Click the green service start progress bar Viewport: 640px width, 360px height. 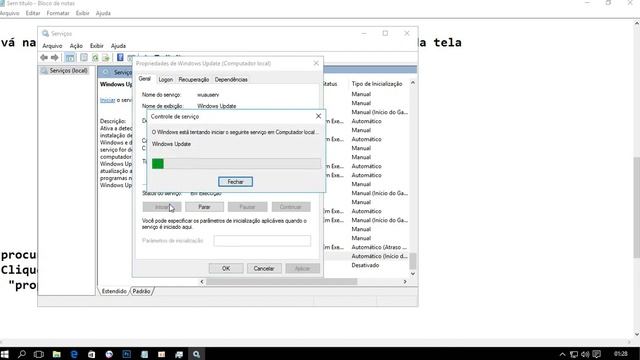236,164
